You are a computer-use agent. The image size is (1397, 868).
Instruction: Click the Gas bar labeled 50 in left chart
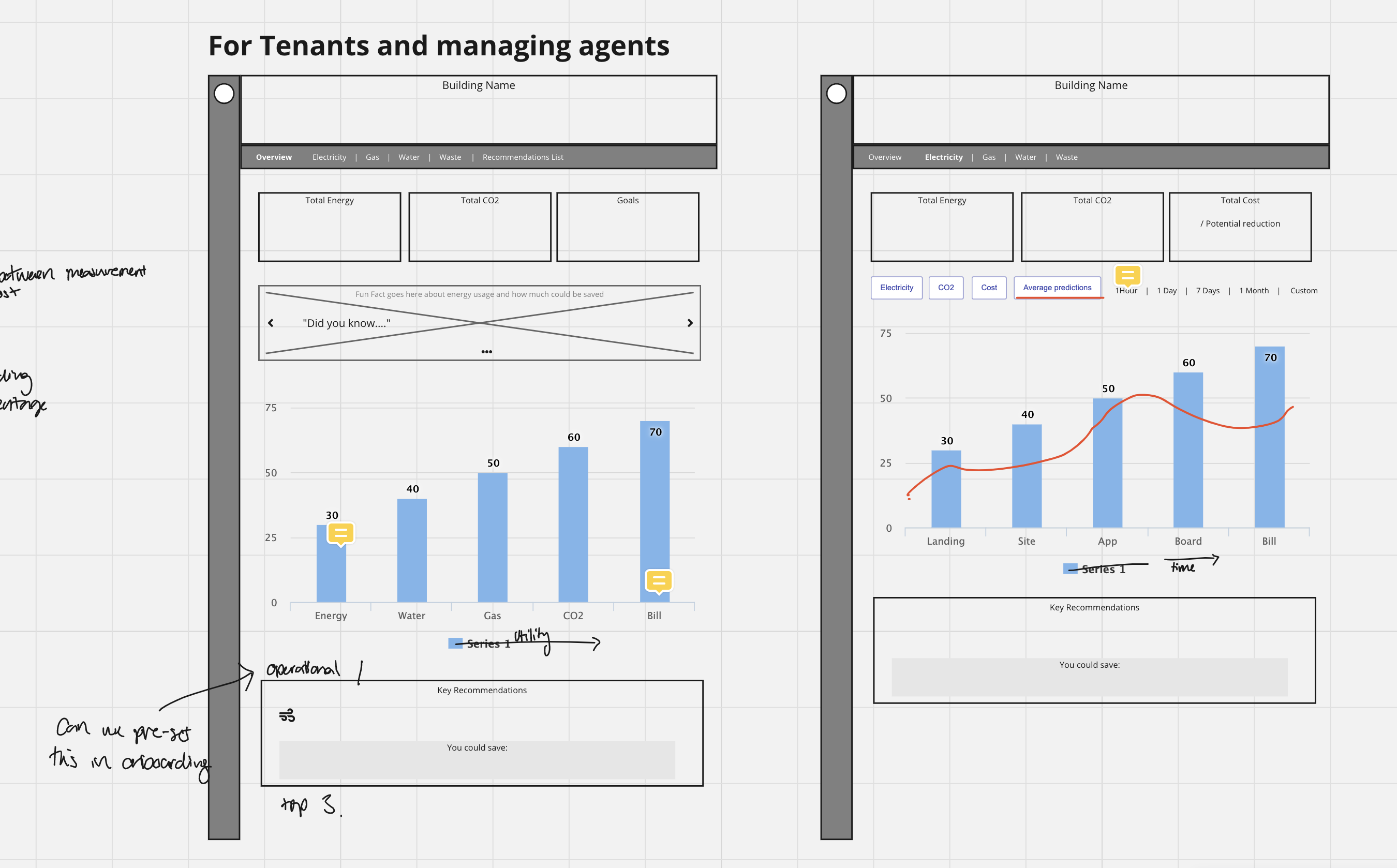pyautogui.click(x=493, y=537)
